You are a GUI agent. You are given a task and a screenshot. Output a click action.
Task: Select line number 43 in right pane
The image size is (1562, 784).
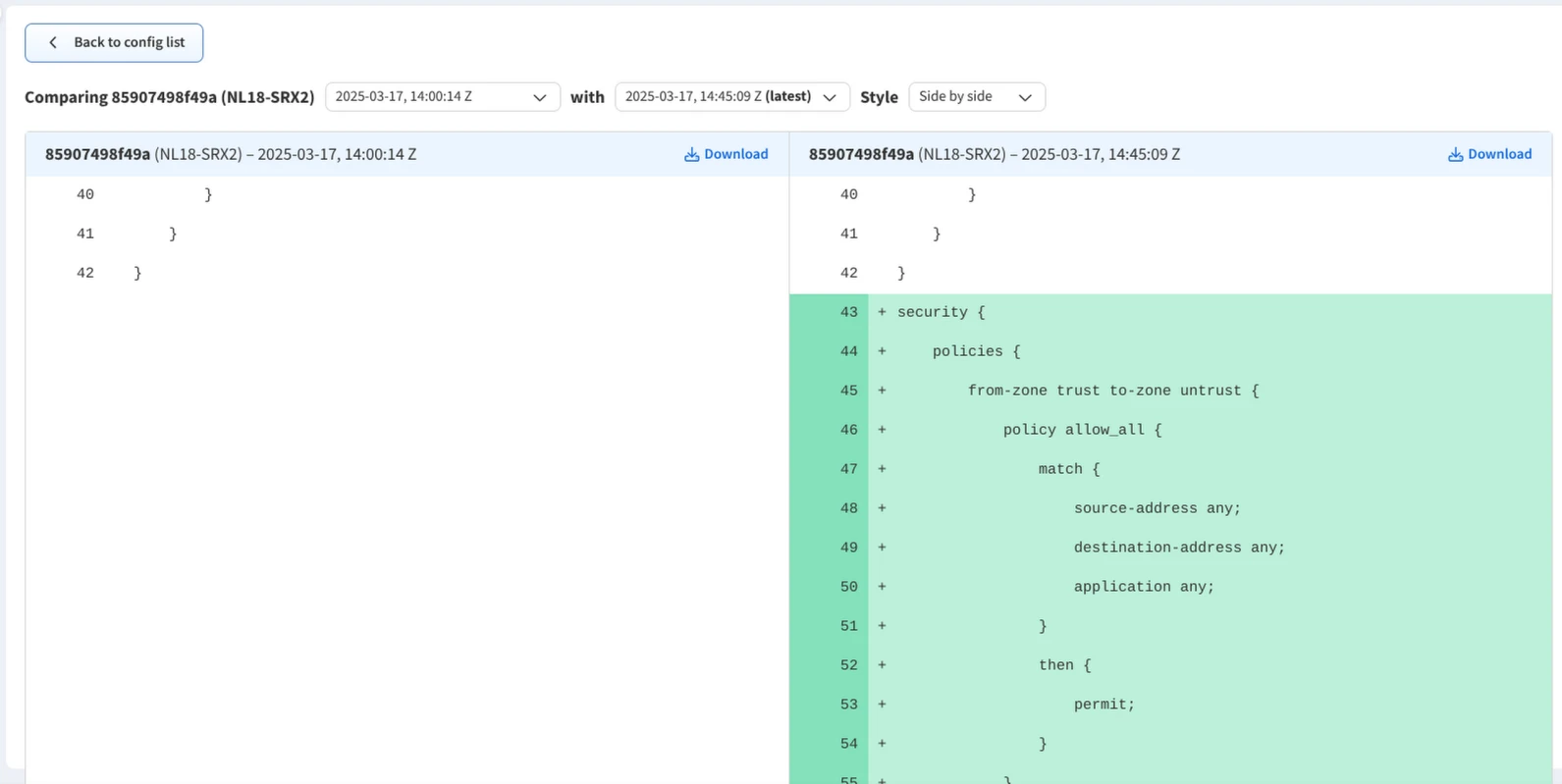848,312
